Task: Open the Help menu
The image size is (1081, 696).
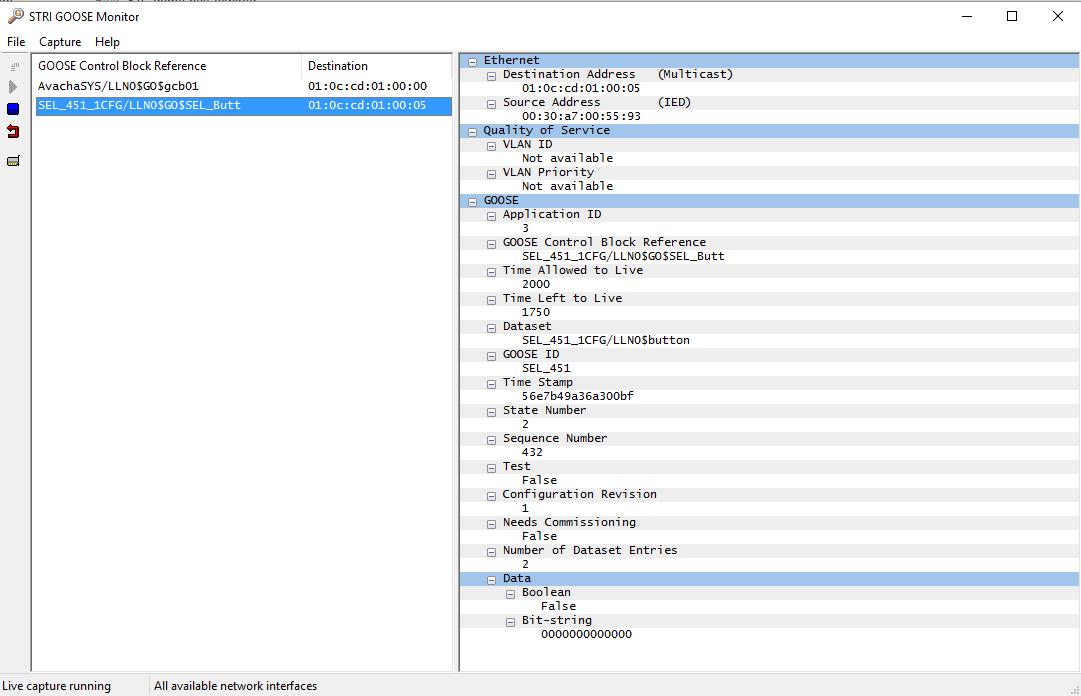Action: (x=108, y=42)
